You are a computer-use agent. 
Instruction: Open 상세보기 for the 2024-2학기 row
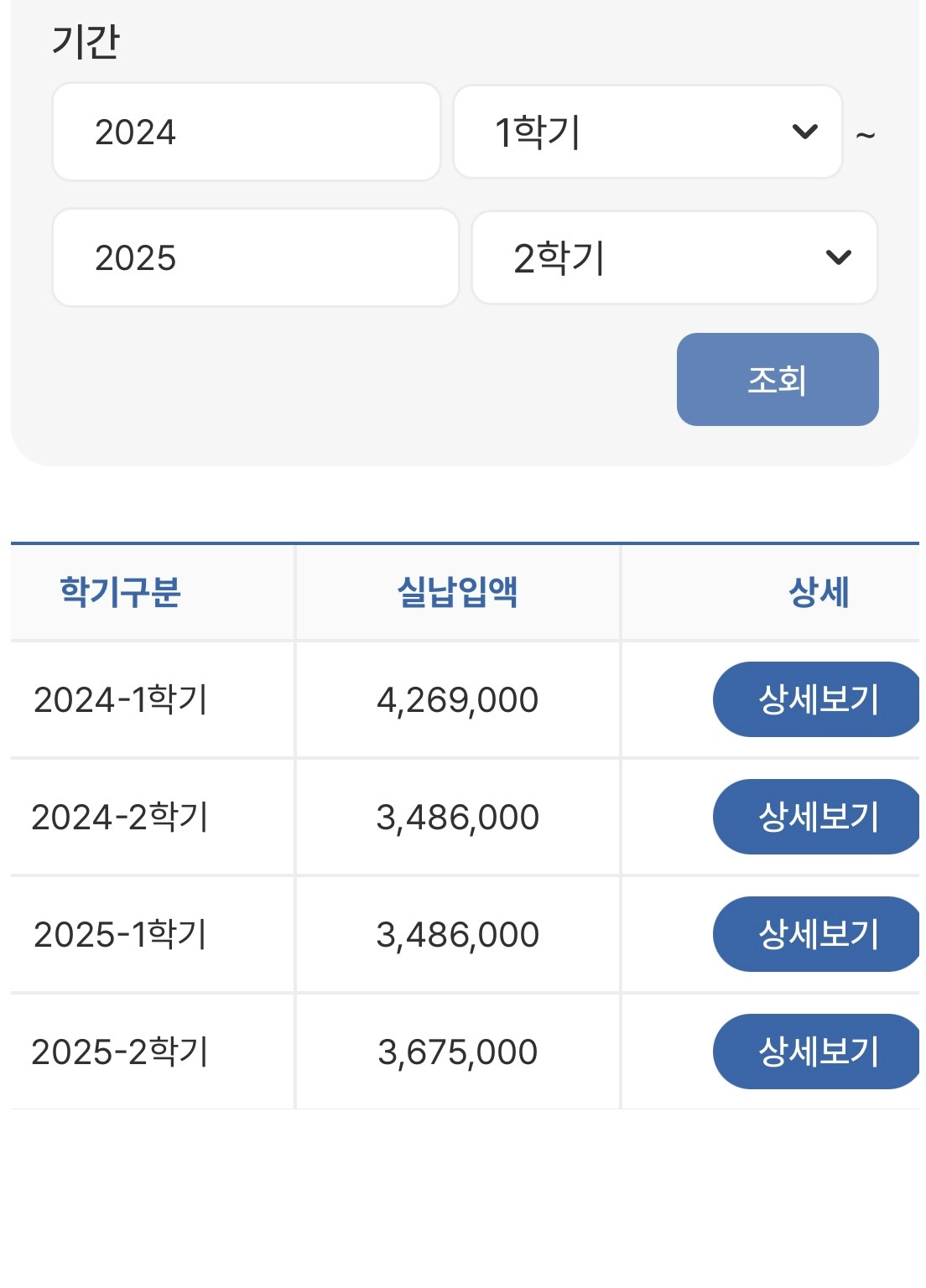[x=818, y=817]
